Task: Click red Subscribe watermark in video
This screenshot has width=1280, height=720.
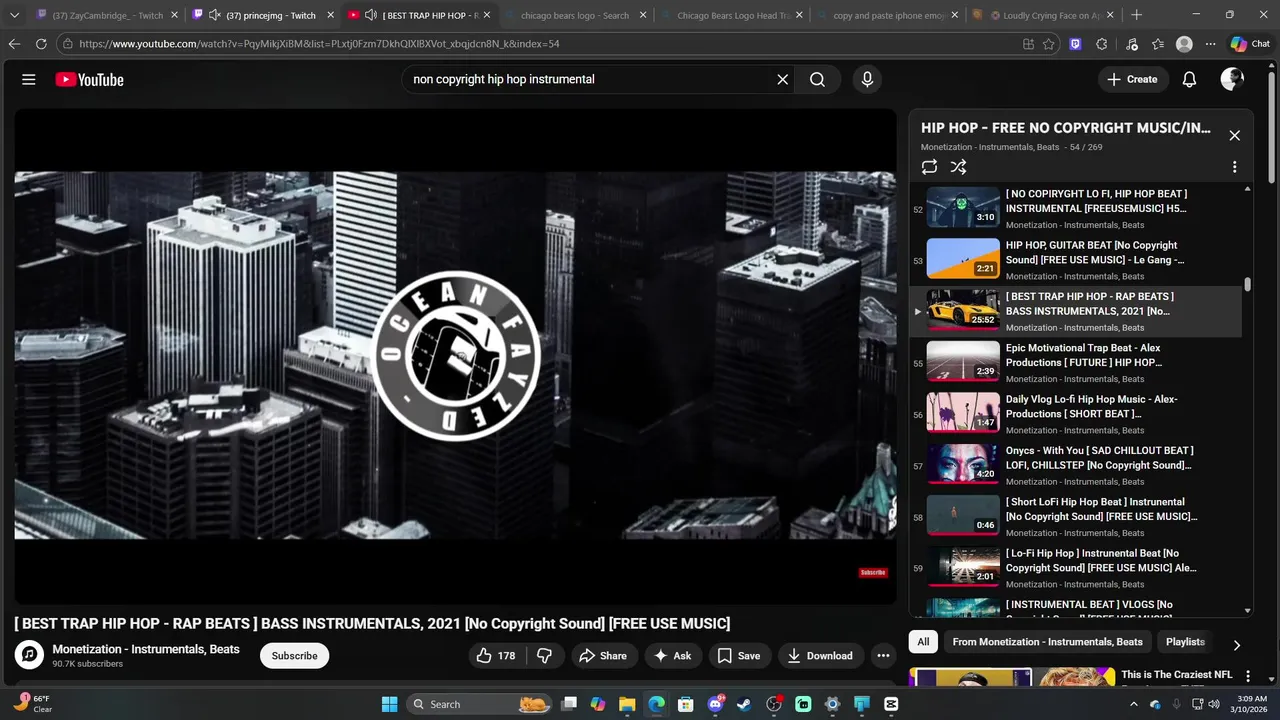Action: coord(873,573)
